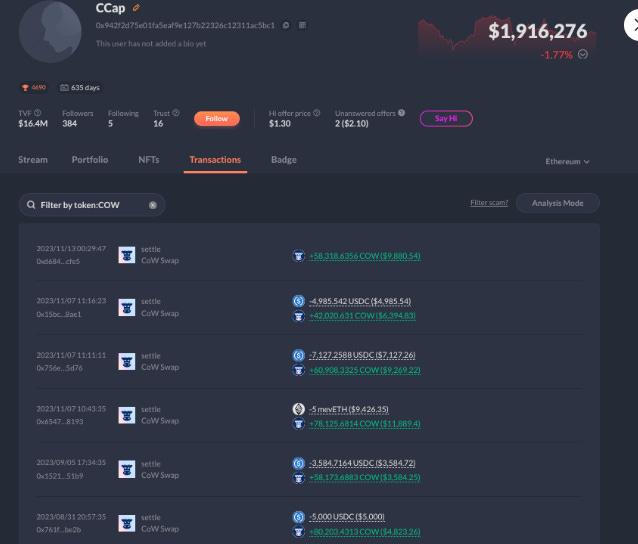Click the mevETH token icon beside -5 mevETH

(x=299, y=409)
